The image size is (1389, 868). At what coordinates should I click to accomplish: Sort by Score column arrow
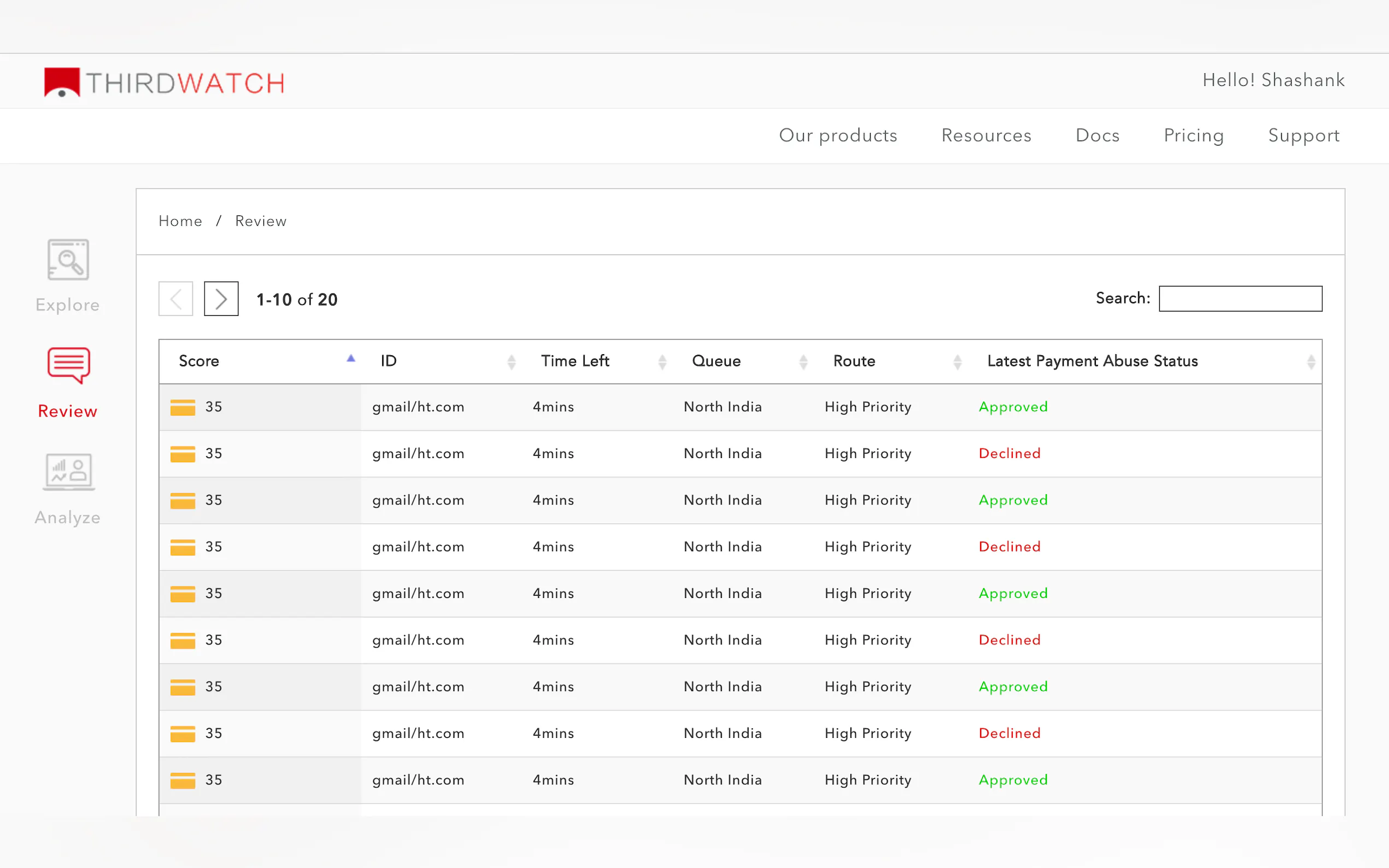pyautogui.click(x=351, y=359)
